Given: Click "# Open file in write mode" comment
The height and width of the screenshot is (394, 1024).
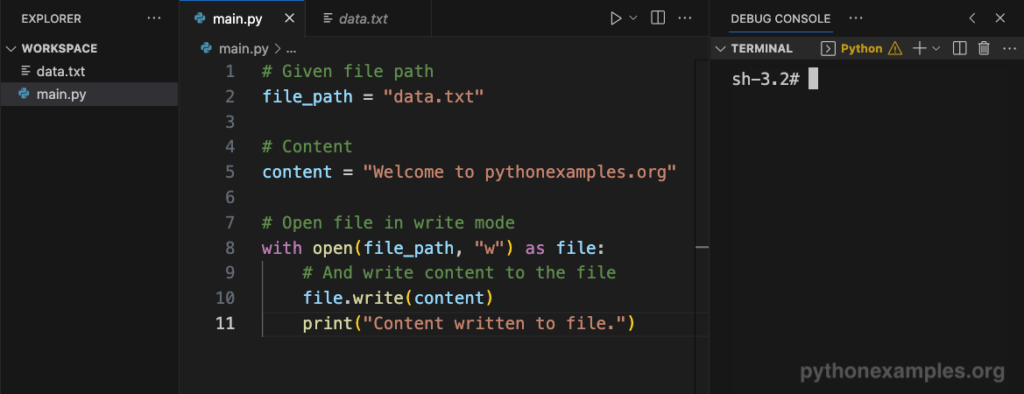Looking at the screenshot, I should point(388,223).
